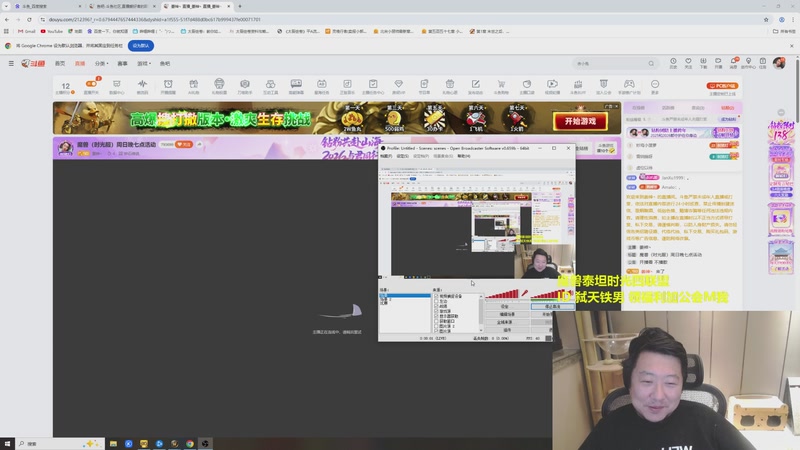The height and width of the screenshot is (450, 800).
Task: Click the 开始游戏 banner button
Action: click(x=581, y=121)
